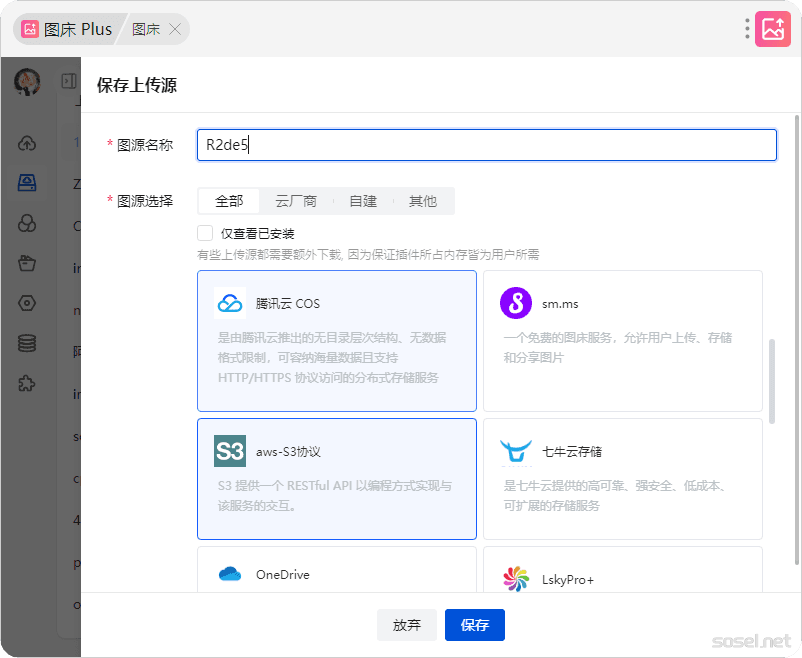Open the database stack icon in the sidebar
Image resolution: width=802 pixels, height=658 pixels.
(x=28, y=343)
